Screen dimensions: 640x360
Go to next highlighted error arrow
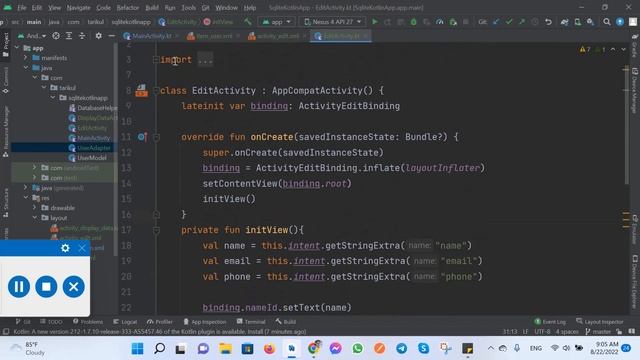click(x=623, y=49)
